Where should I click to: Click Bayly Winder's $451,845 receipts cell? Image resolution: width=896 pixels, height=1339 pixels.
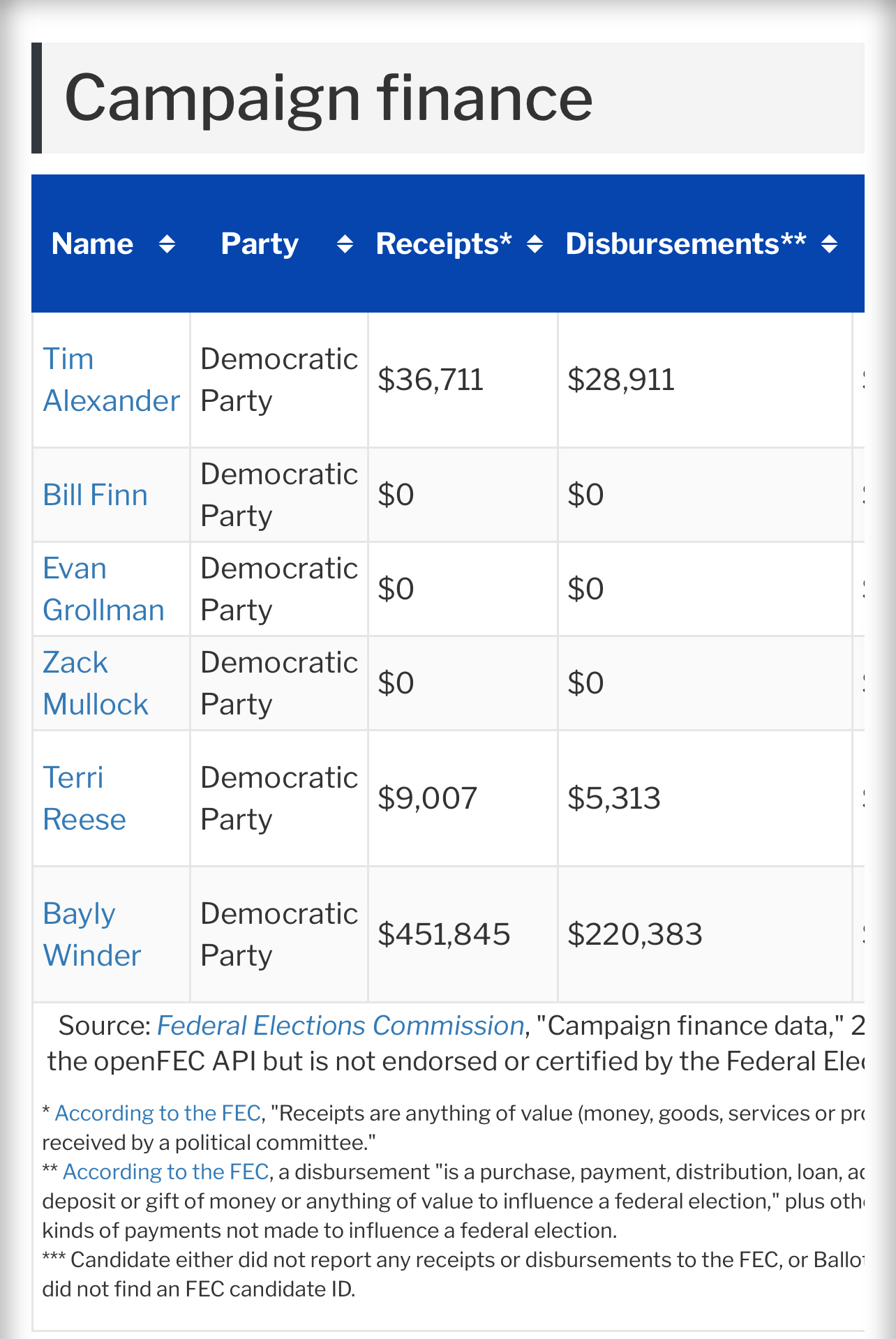click(444, 935)
